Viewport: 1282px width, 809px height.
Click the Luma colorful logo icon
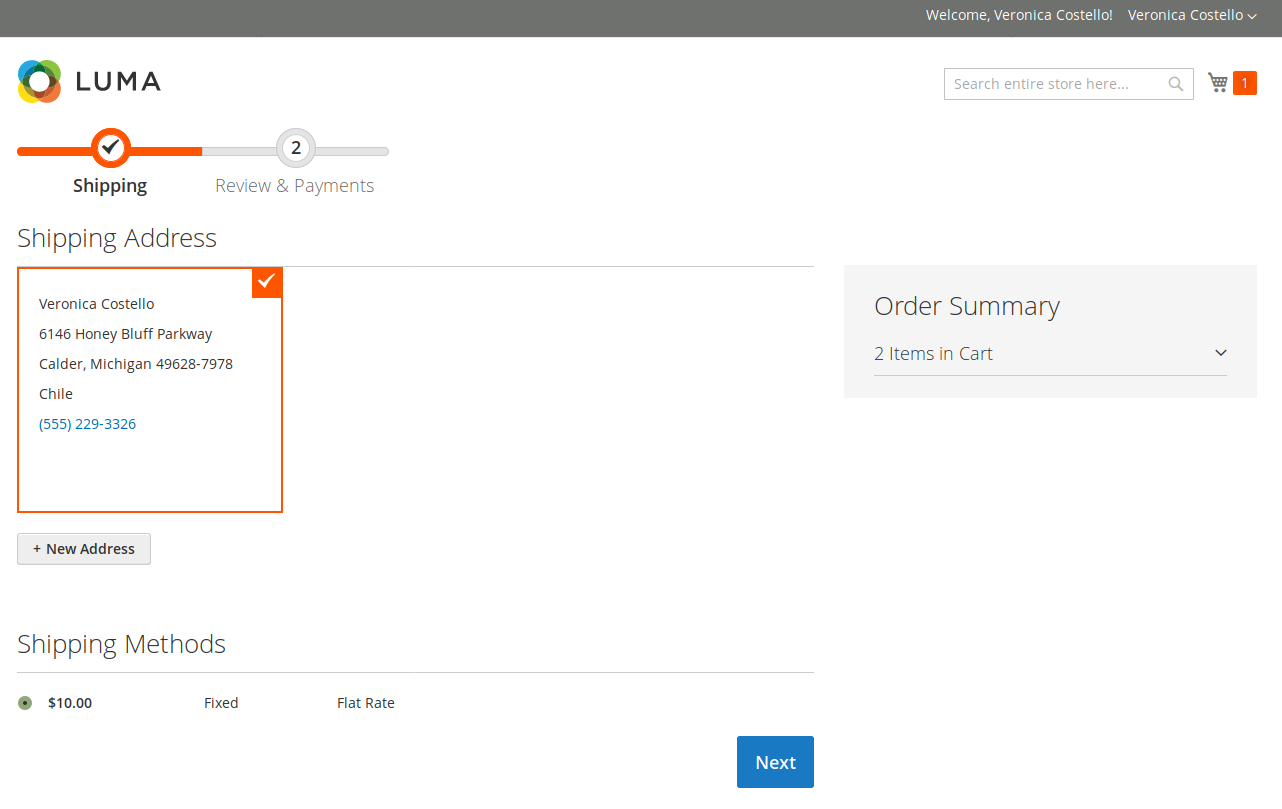(40, 81)
